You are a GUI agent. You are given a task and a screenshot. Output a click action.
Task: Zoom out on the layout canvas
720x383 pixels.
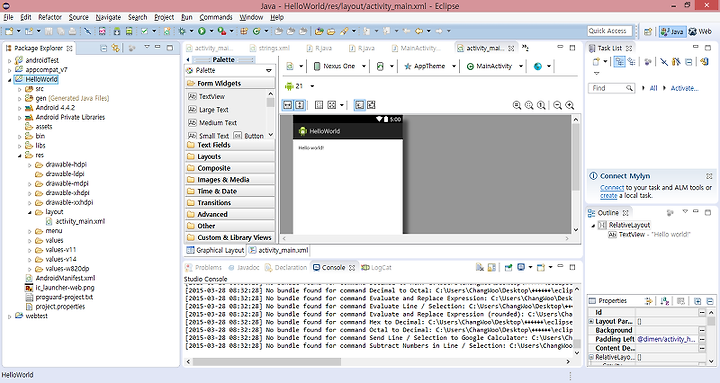click(x=557, y=105)
